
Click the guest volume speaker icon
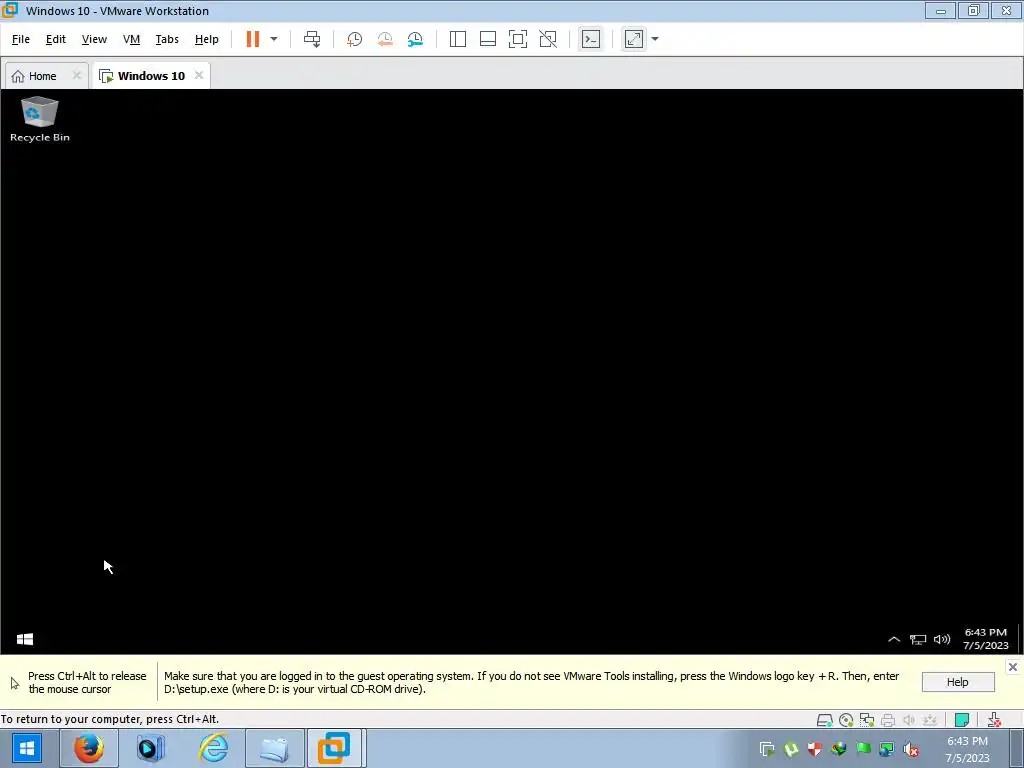click(x=942, y=639)
